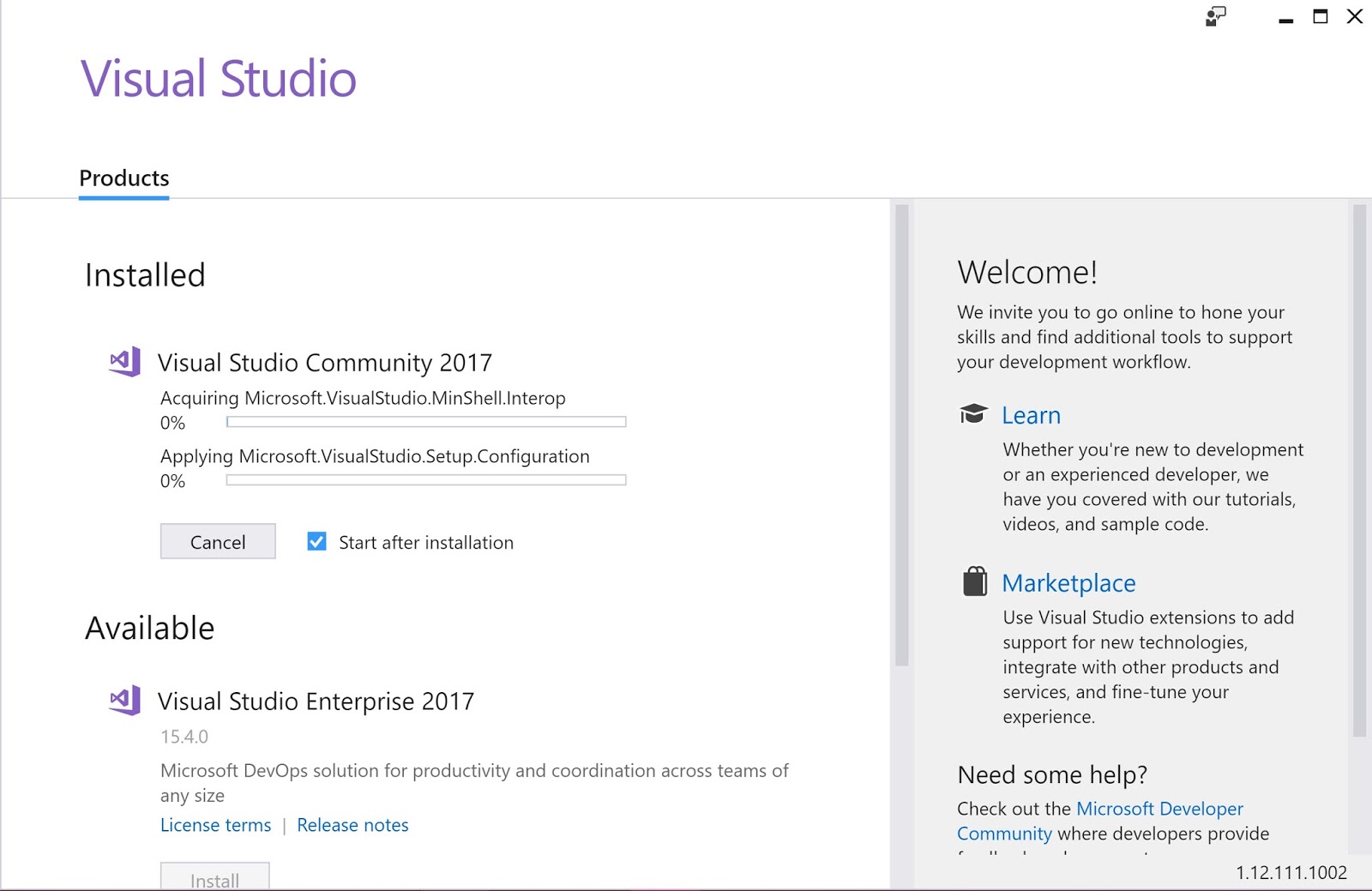Click the Applying Setup.Configuration progress bar
Image resolution: width=1372 pixels, height=891 pixels.
426,480
